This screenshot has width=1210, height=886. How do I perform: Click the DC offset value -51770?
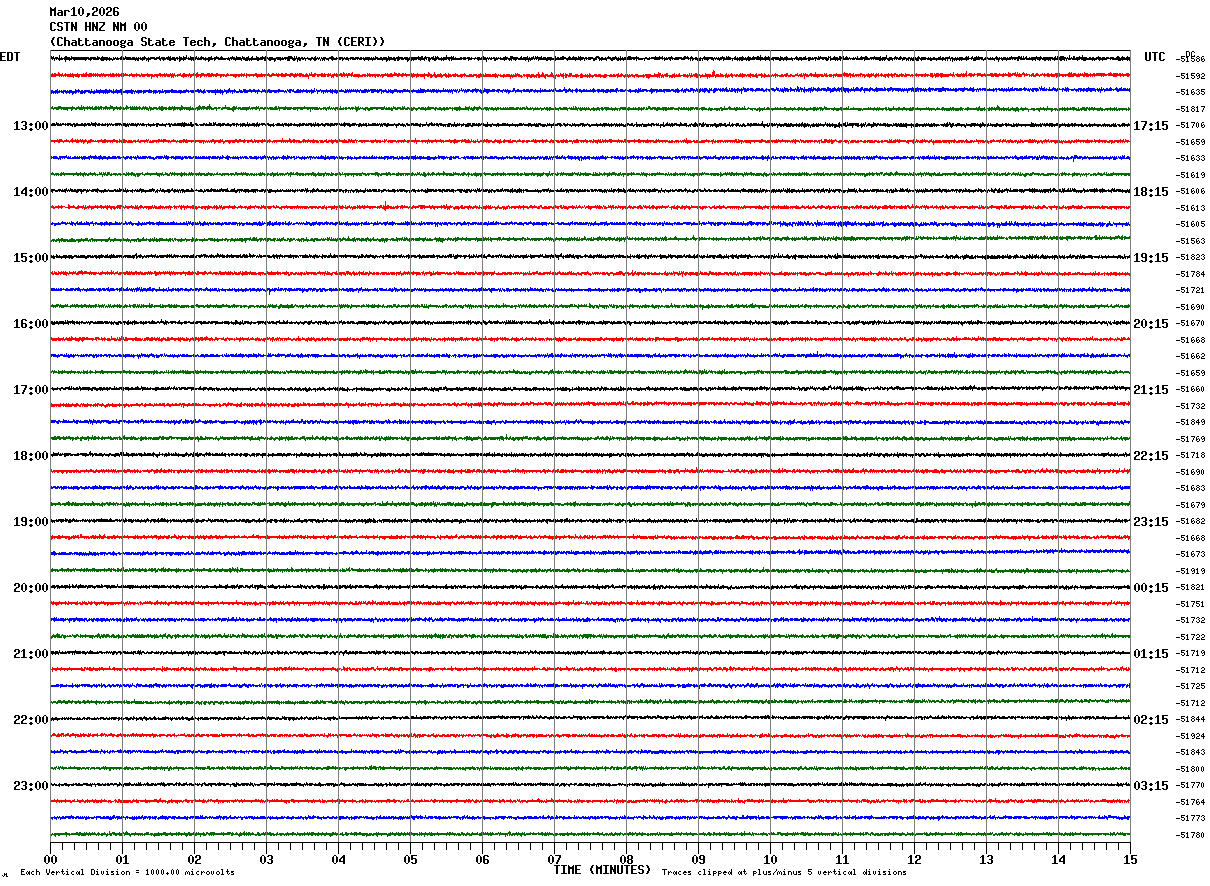coord(1191,786)
